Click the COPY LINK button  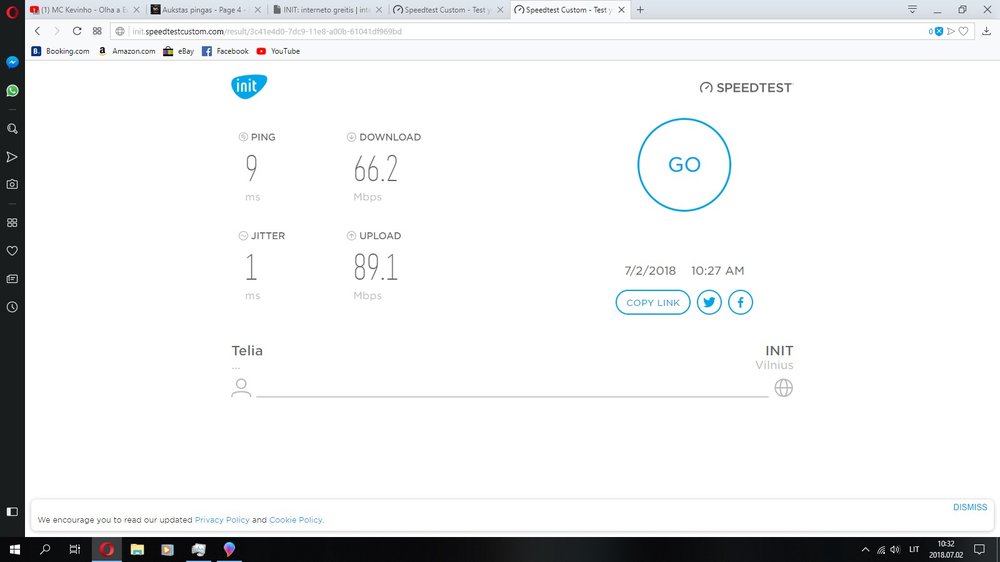click(653, 302)
